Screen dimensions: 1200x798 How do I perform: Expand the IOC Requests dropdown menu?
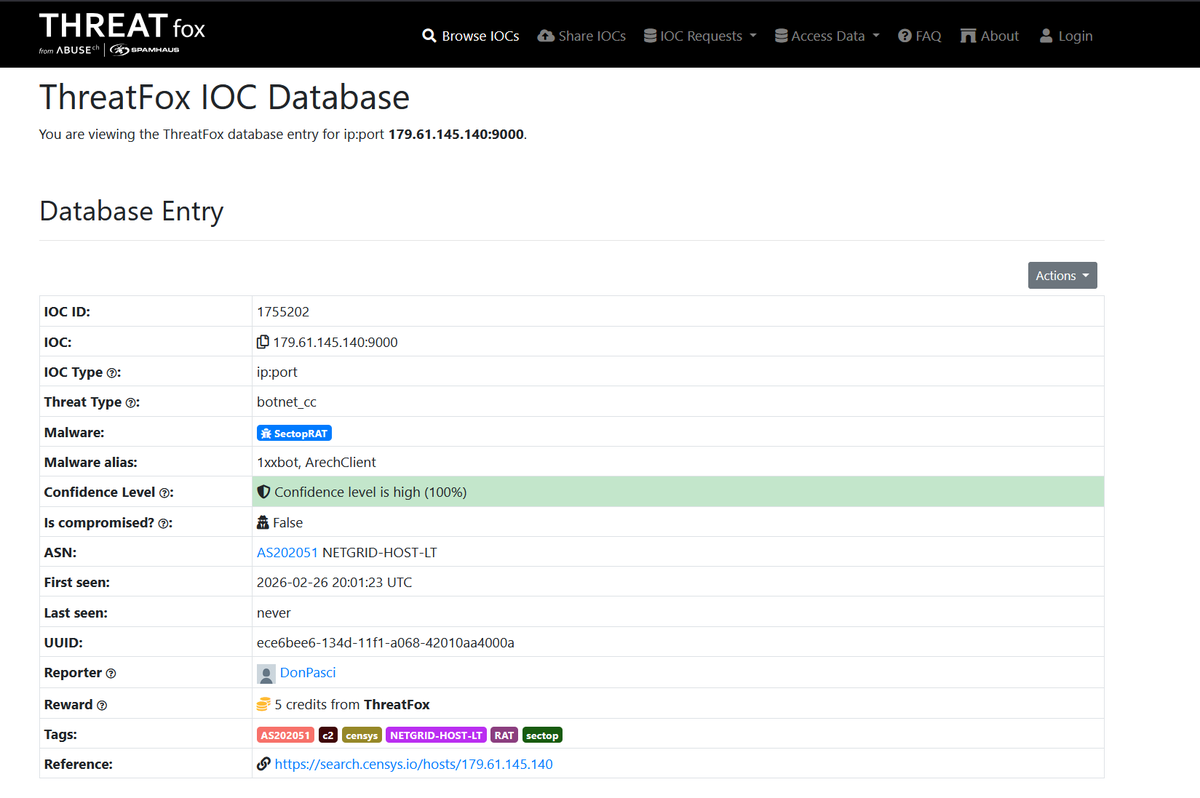[x=700, y=36]
